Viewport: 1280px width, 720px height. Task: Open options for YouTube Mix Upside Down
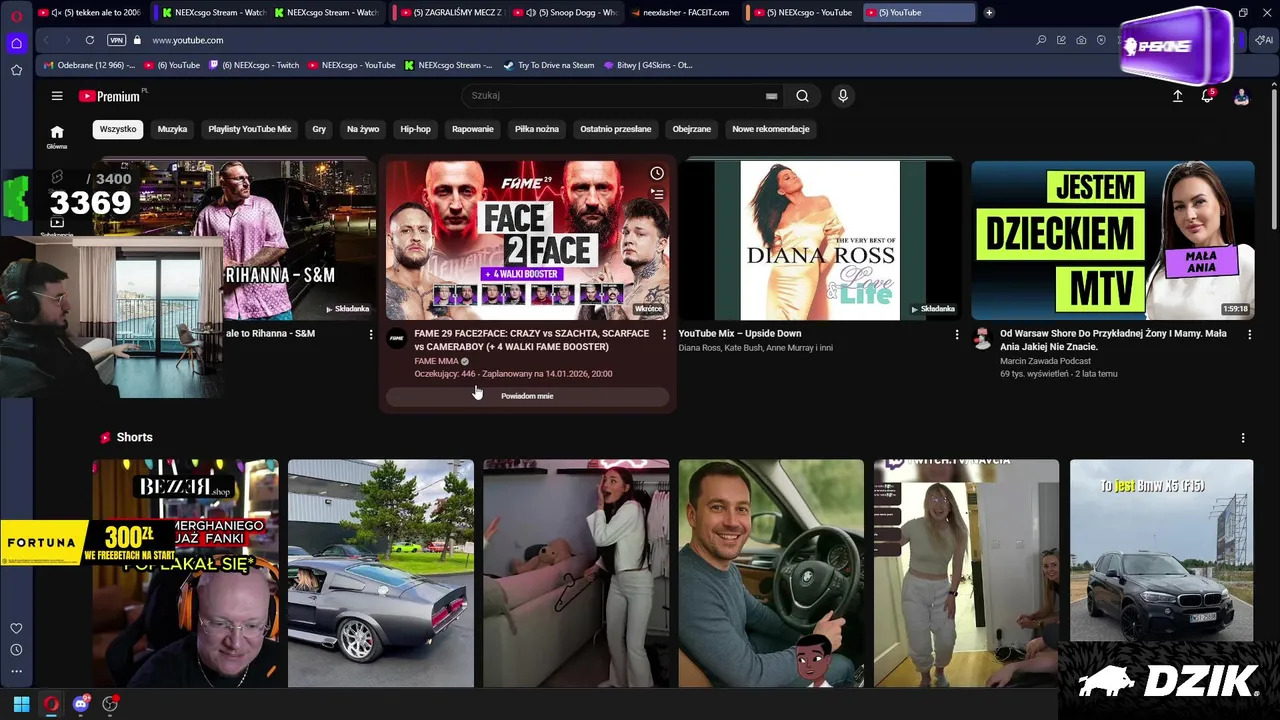(x=956, y=334)
